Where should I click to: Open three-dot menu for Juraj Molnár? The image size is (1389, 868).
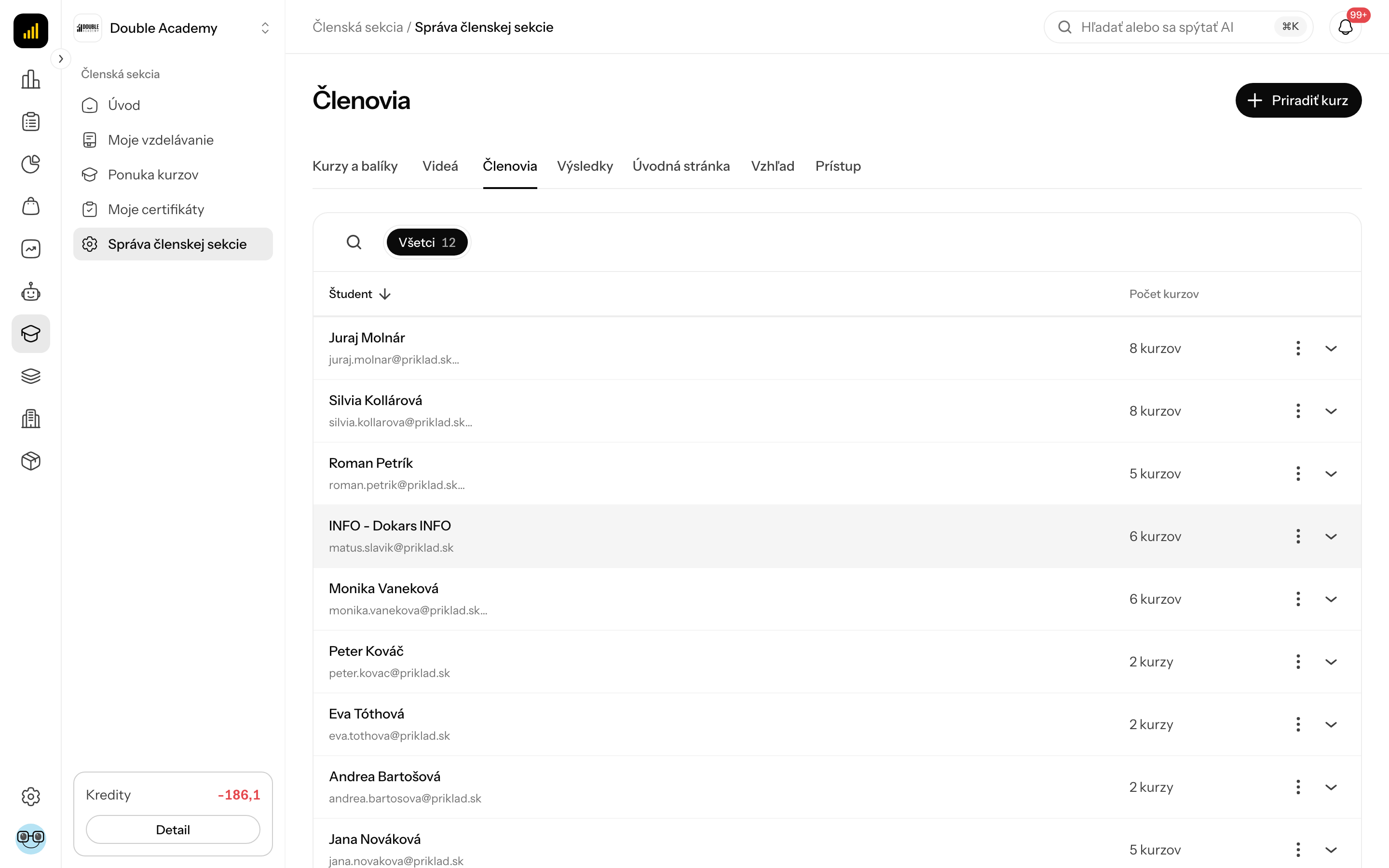[x=1298, y=349]
